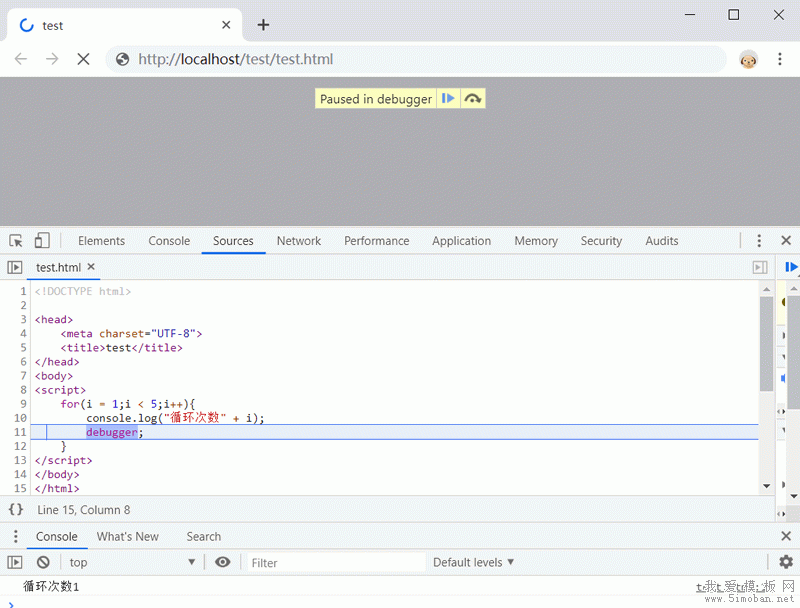Activate the inspect element picker

tap(16, 241)
